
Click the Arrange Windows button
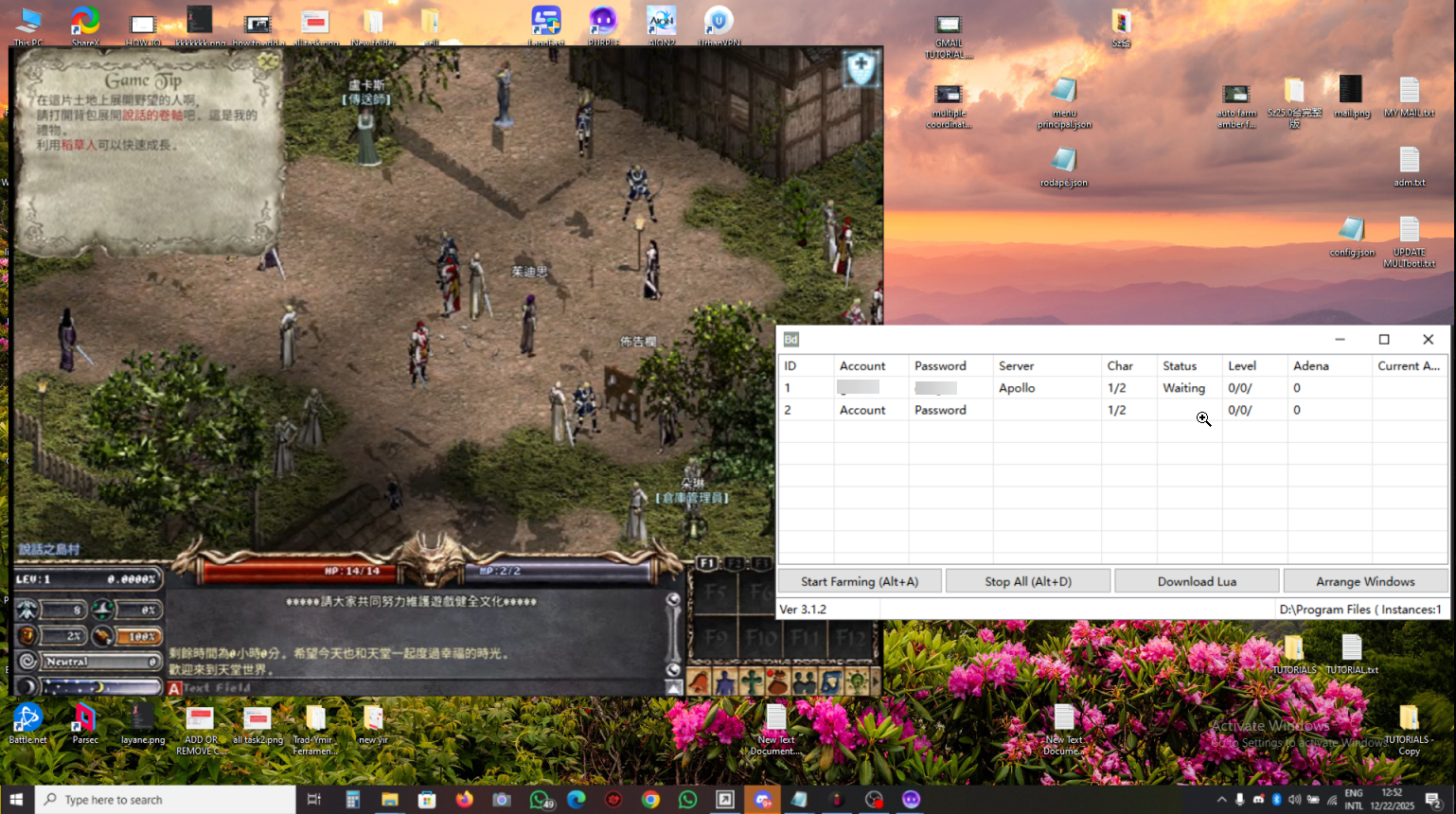click(x=1365, y=580)
